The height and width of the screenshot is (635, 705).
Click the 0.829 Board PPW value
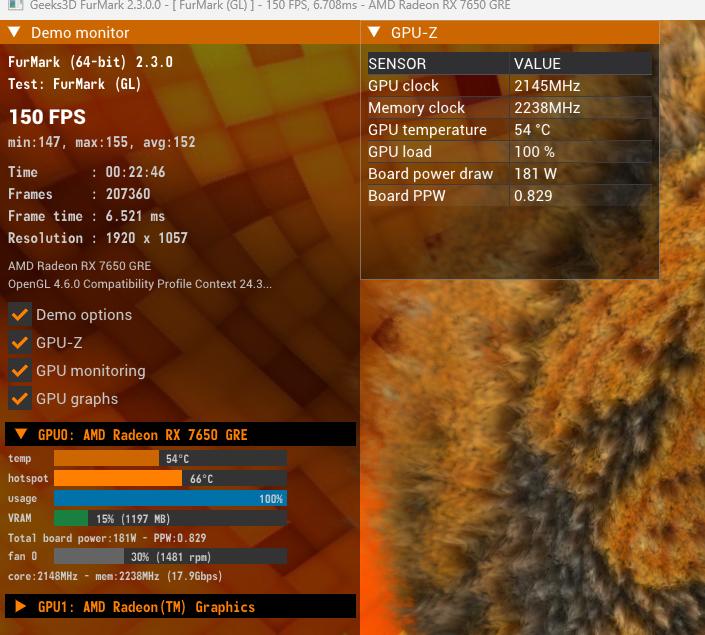[533, 196]
